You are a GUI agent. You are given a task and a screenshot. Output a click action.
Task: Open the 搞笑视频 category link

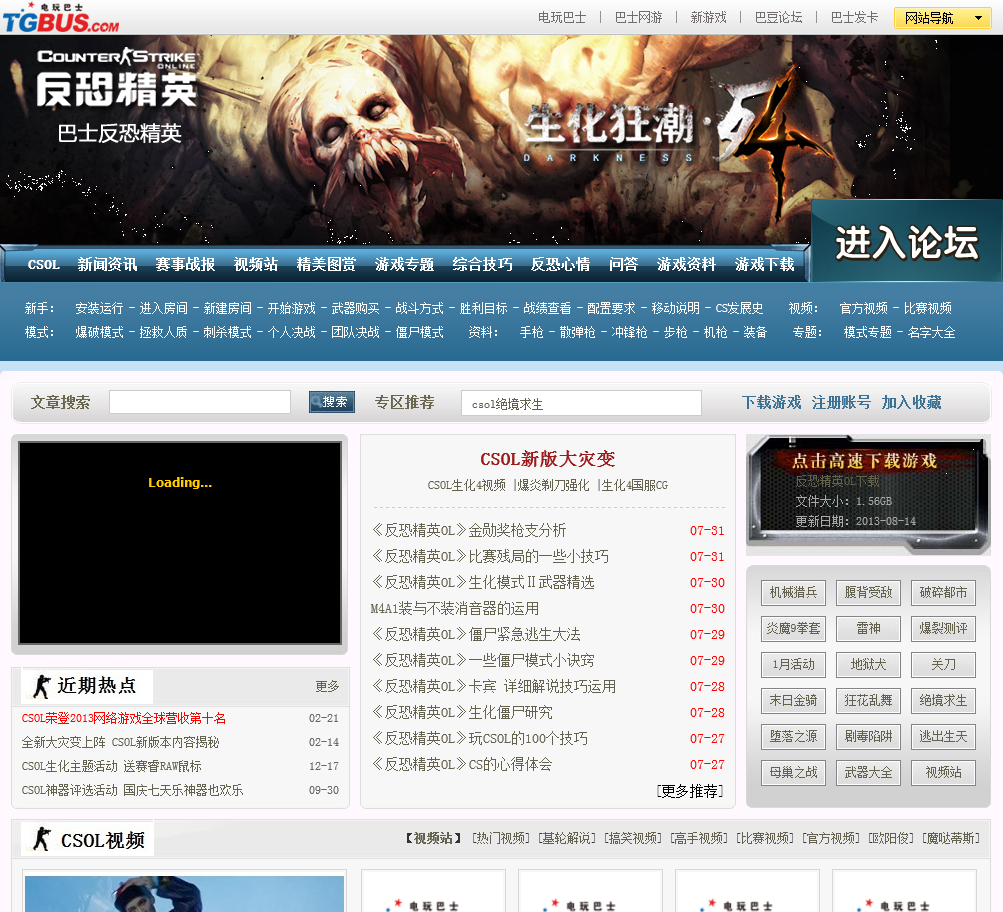(x=633, y=838)
